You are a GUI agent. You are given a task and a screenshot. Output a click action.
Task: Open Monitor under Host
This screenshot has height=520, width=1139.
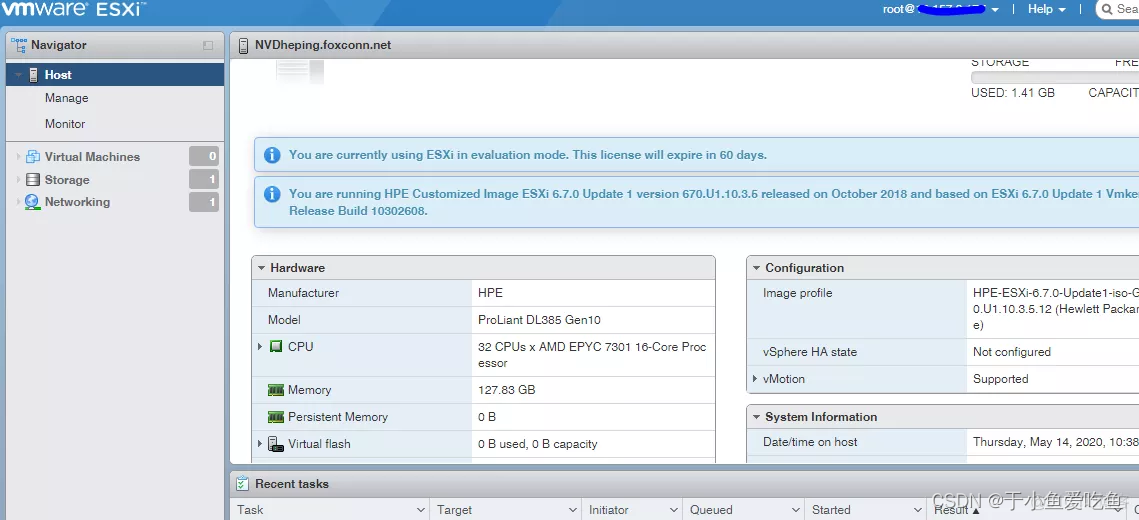tap(65, 124)
